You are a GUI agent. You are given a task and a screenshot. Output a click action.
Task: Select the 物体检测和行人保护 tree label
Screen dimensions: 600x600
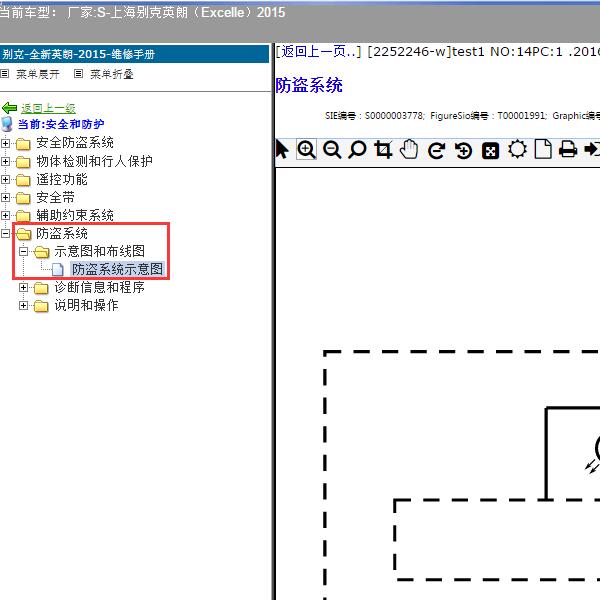click(95, 161)
